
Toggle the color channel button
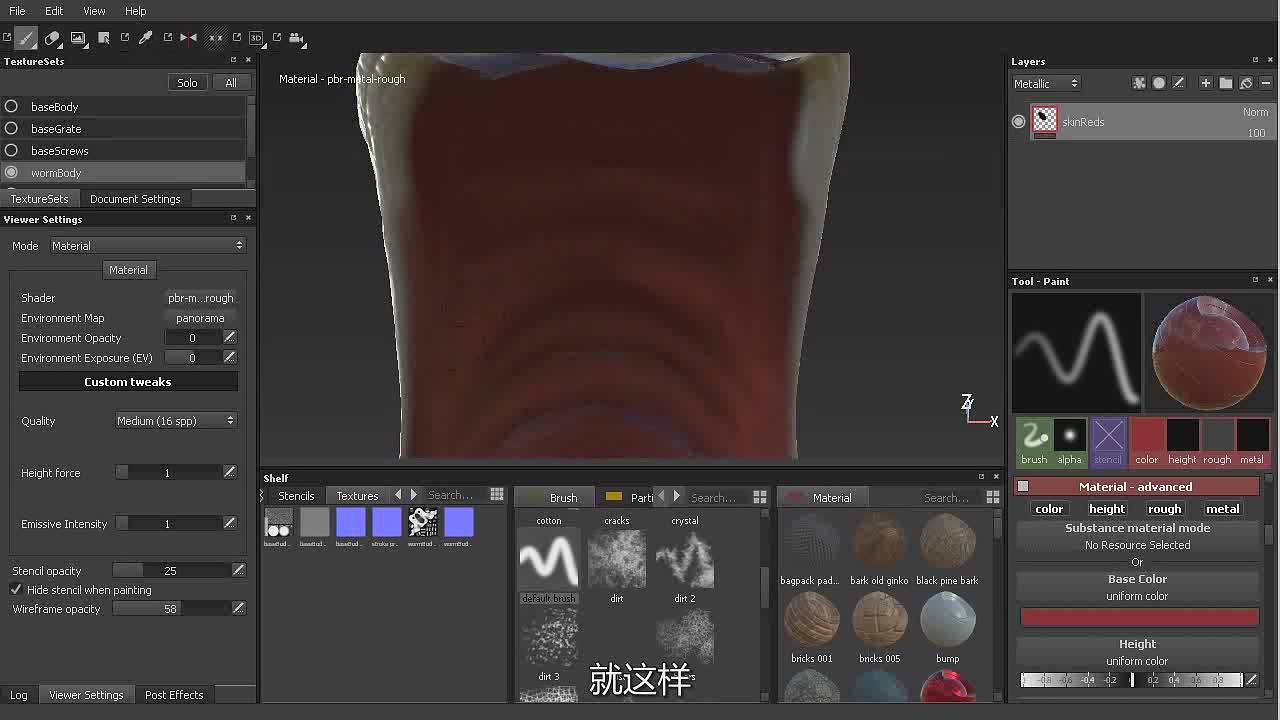point(1049,509)
